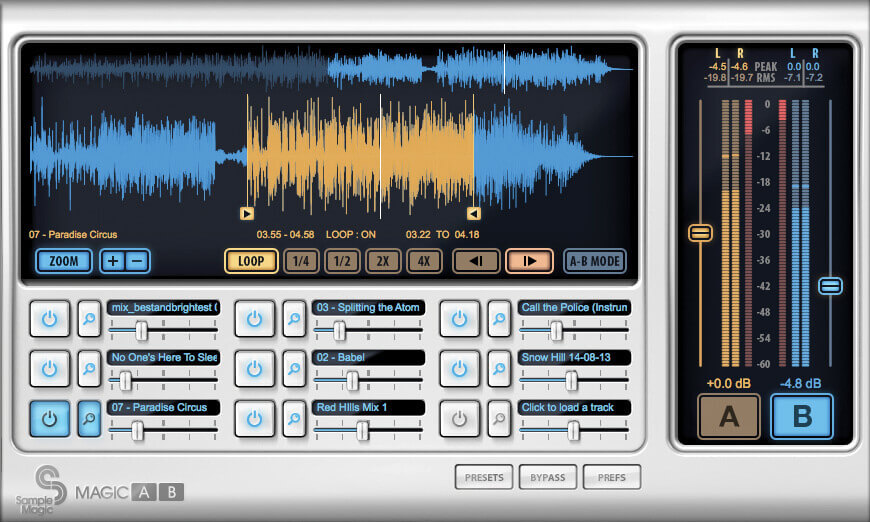Activate power icon for 07 - Paradise Circus
This screenshot has height=522, width=870.
click(49, 419)
